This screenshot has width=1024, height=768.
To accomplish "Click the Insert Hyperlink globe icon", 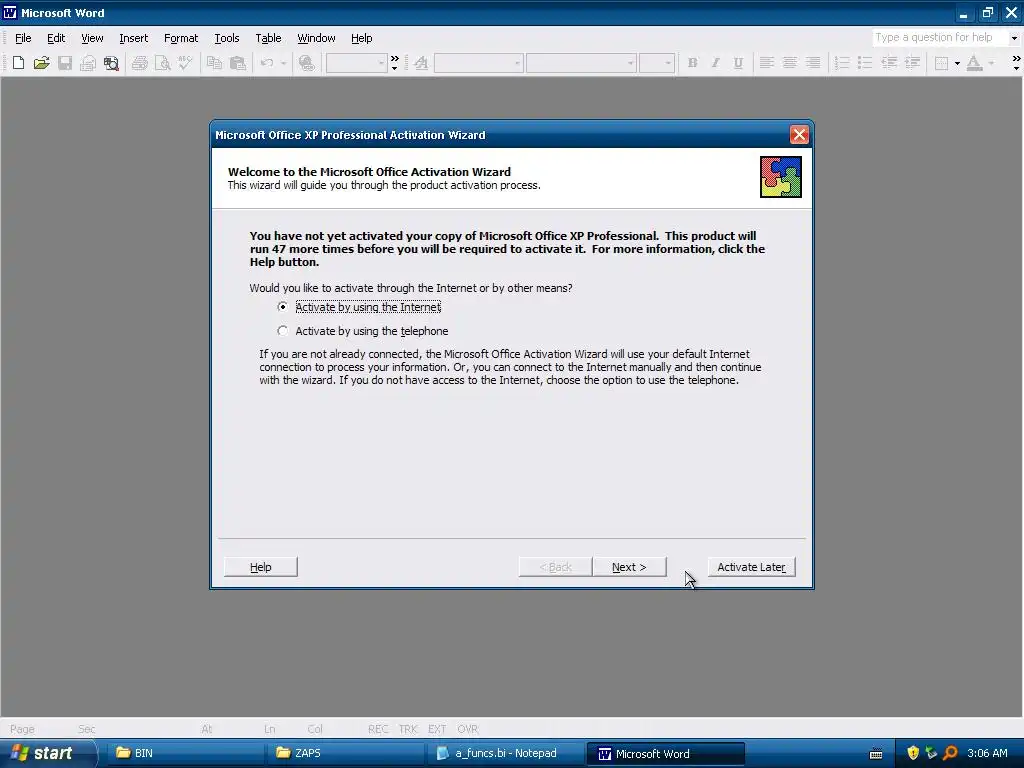I will pyautogui.click(x=306, y=63).
